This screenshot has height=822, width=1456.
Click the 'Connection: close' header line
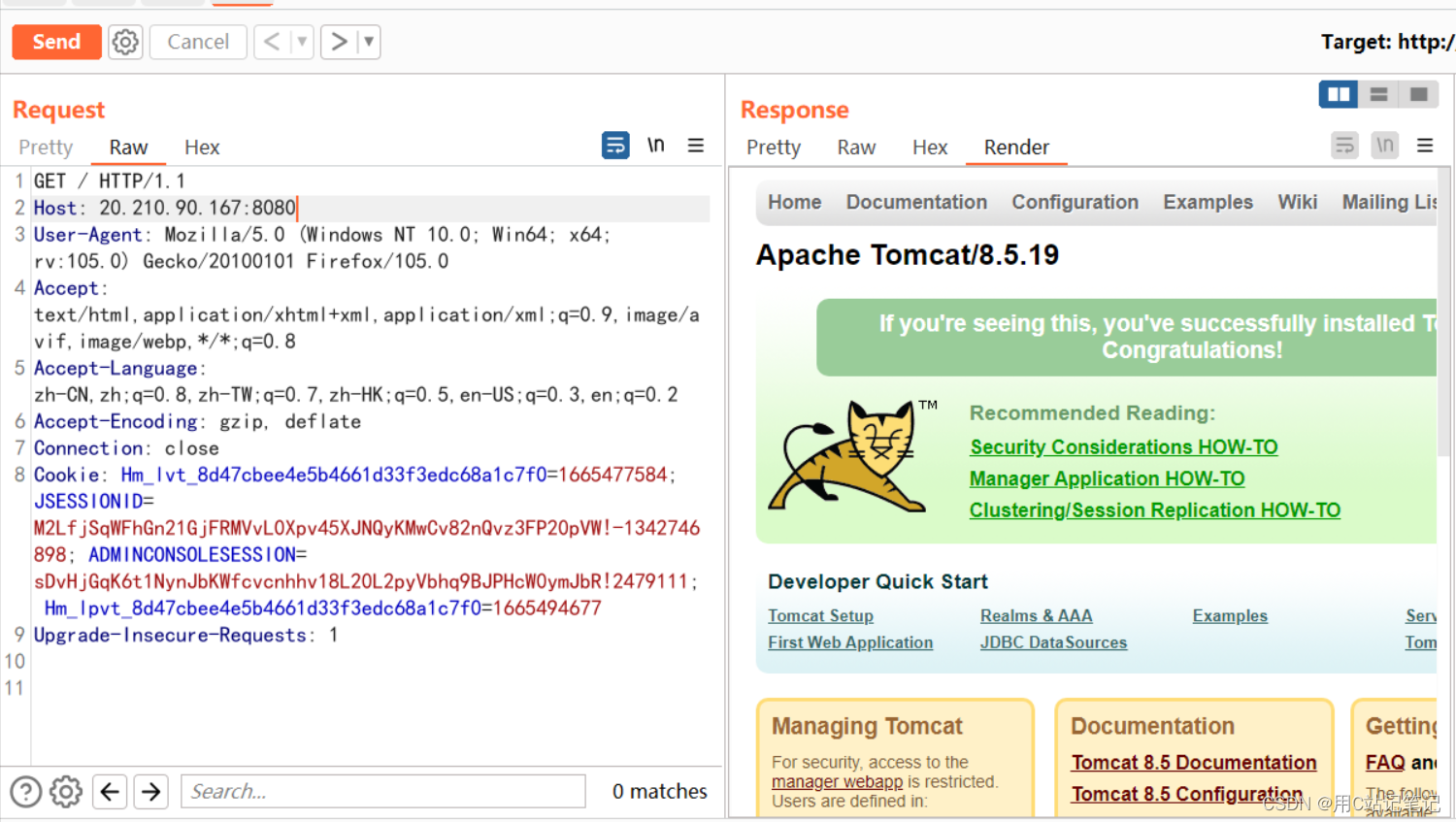coord(126,448)
